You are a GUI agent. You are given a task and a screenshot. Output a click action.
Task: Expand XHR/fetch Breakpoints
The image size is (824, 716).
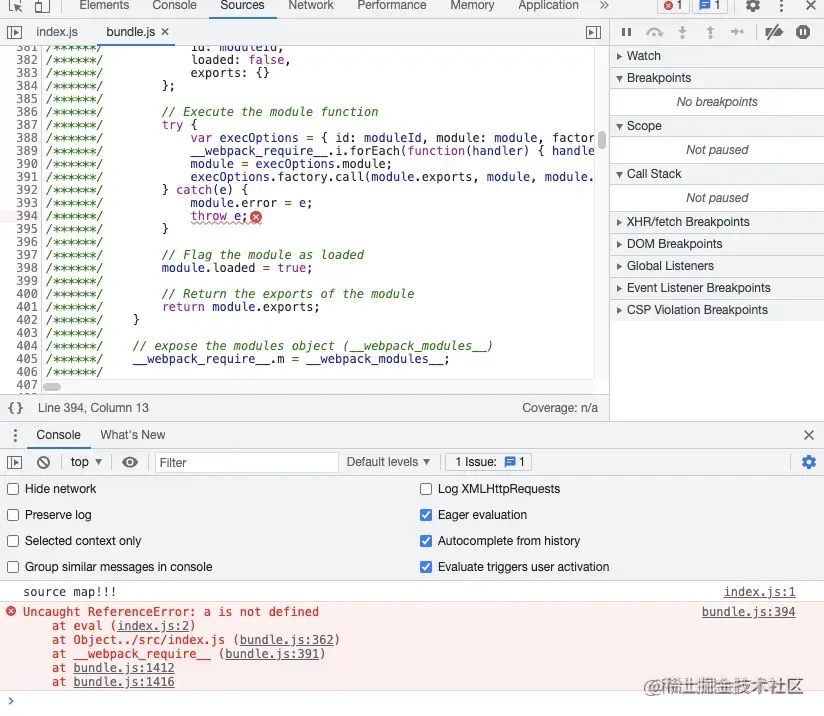tap(717, 222)
